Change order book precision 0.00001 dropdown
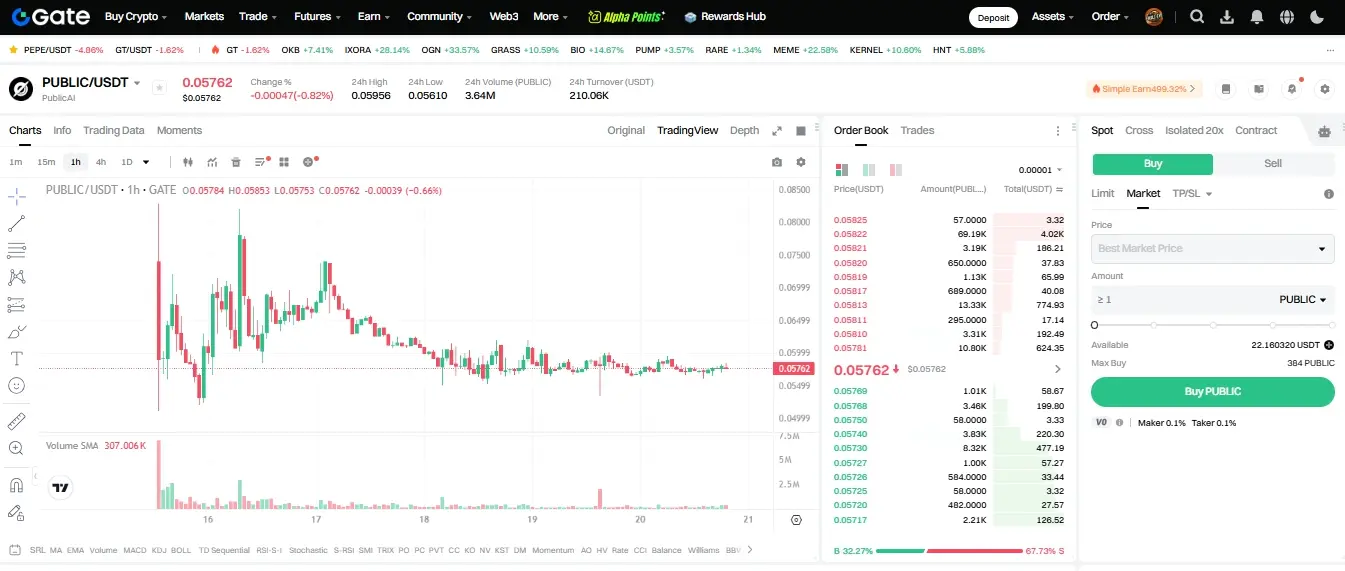 pyautogui.click(x=1040, y=170)
